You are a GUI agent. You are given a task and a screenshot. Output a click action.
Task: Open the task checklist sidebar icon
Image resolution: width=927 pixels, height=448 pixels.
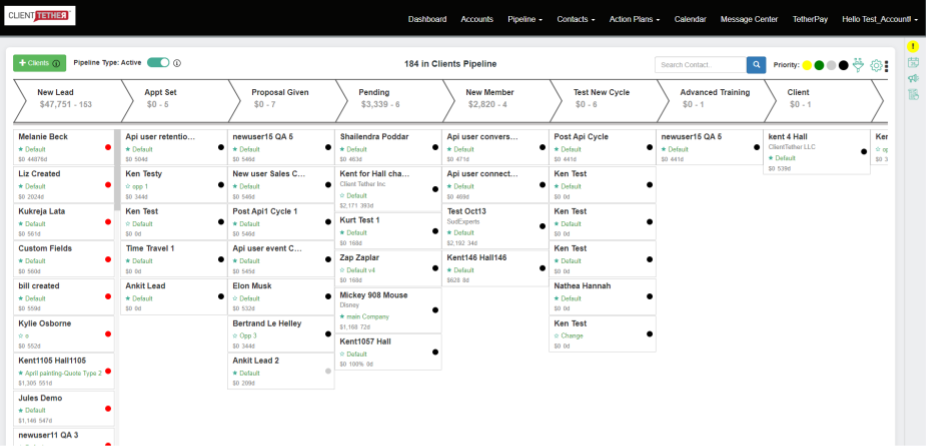[x=913, y=94]
